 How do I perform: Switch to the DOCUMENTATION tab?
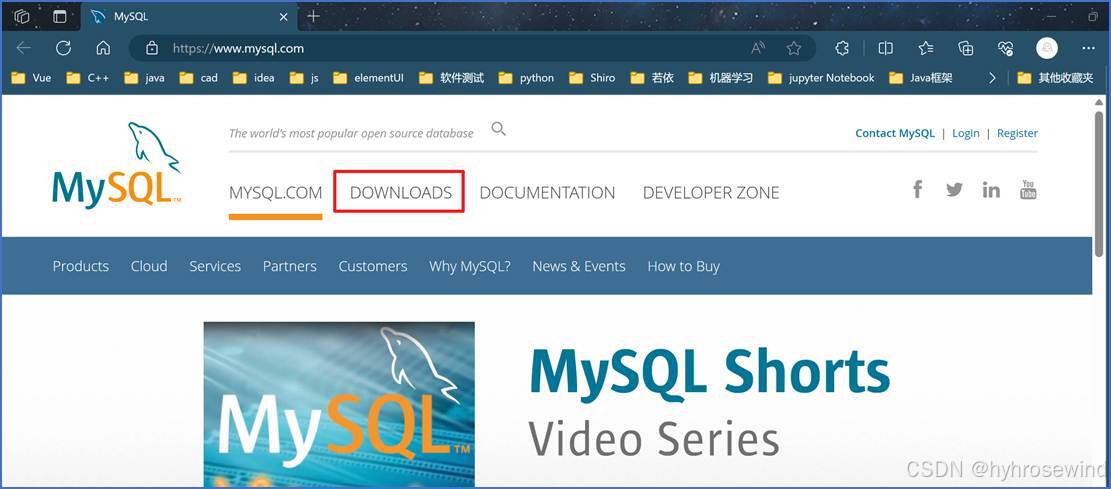click(x=547, y=193)
